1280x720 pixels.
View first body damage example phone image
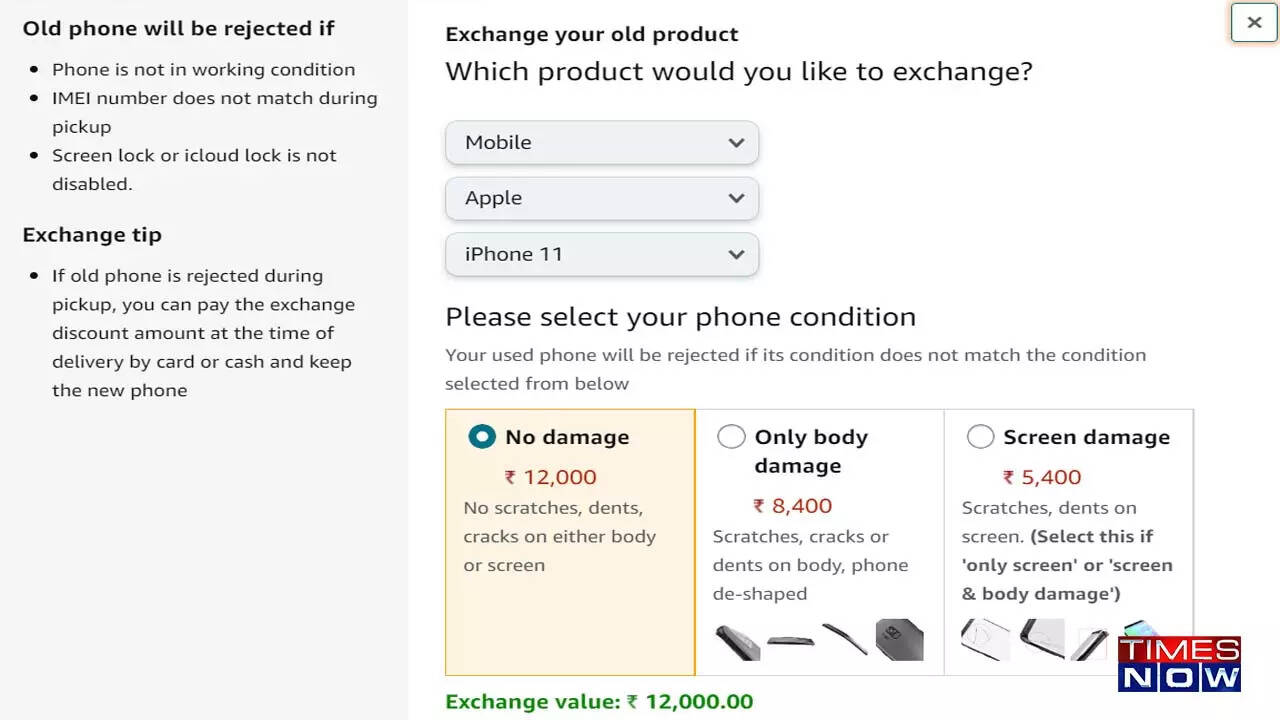tap(737, 641)
